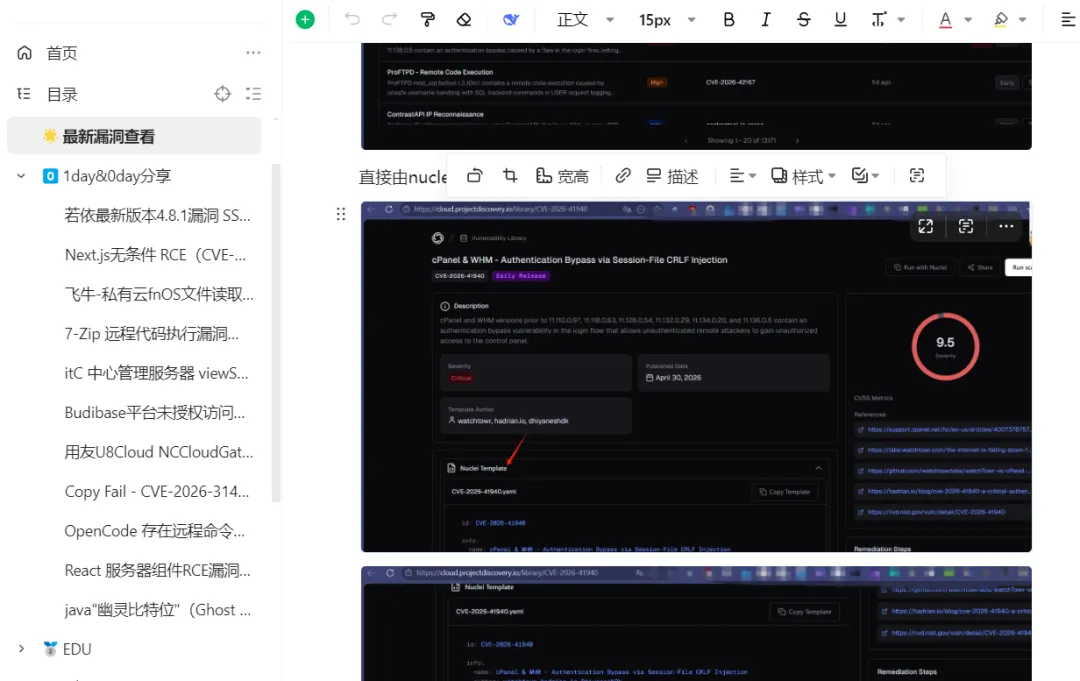Activate the format painter tool

[x=427, y=19]
